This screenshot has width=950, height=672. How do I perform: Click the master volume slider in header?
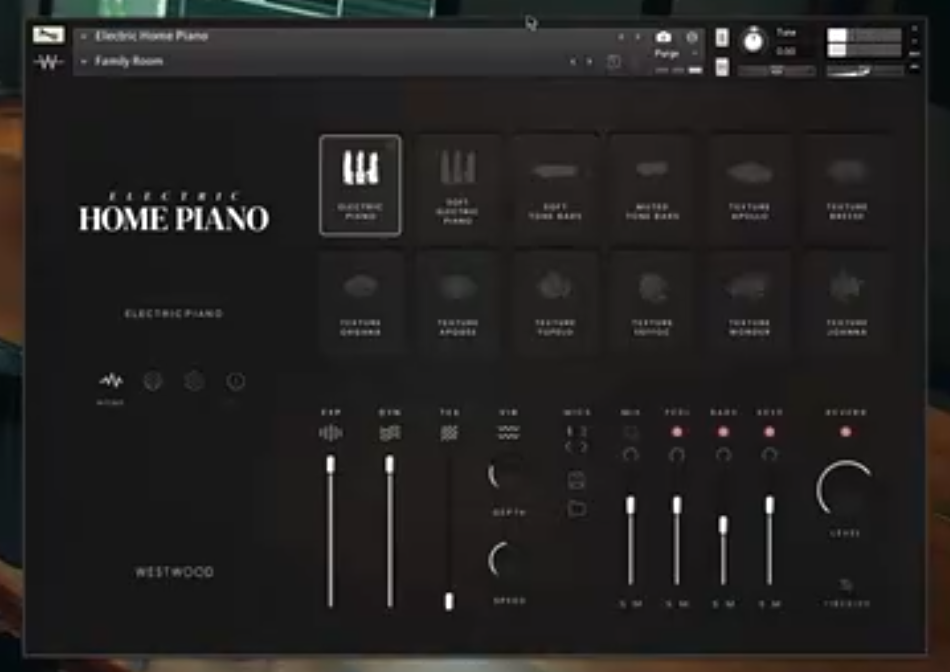click(x=865, y=72)
